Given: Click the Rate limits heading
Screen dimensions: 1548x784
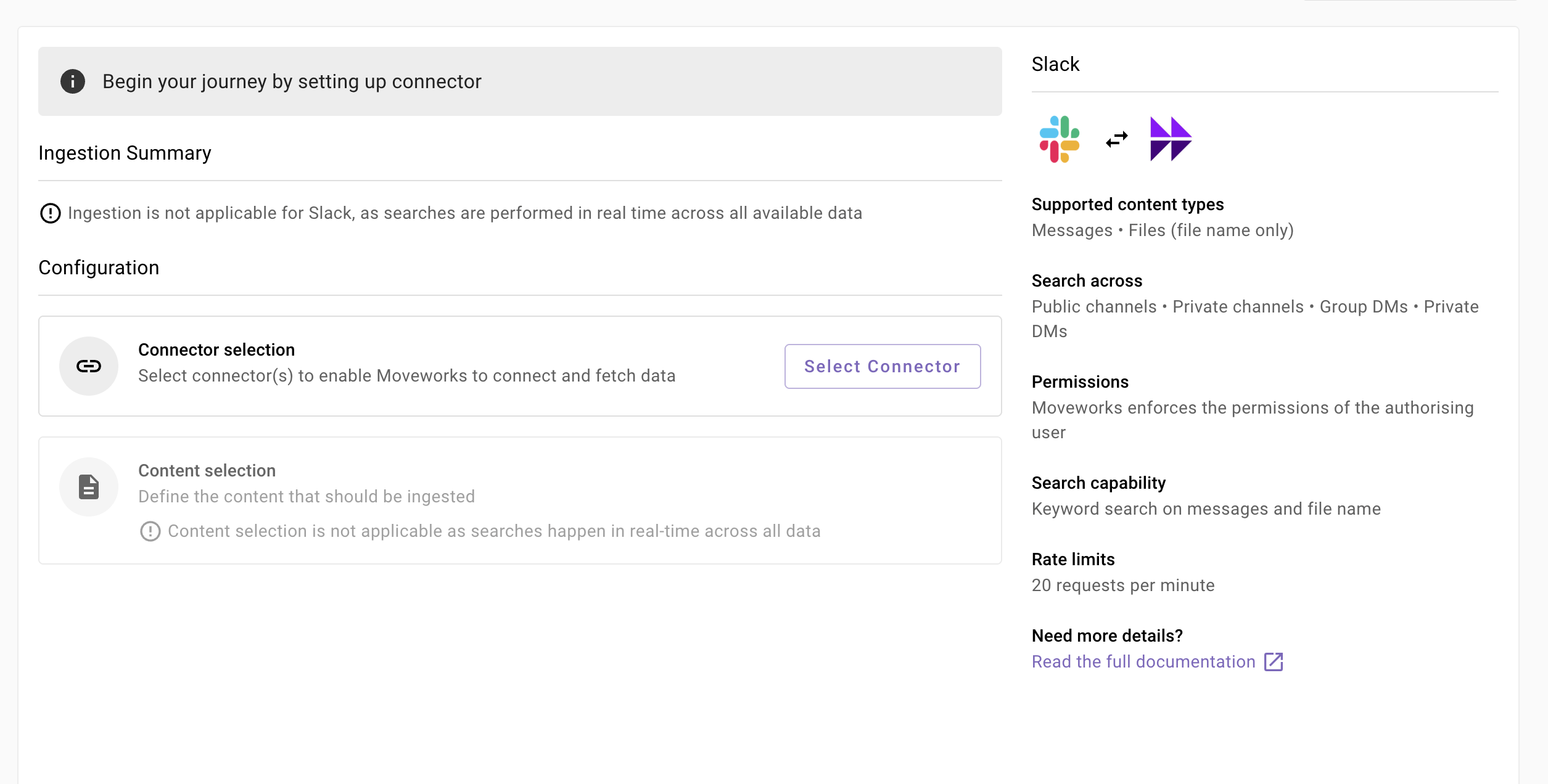Looking at the screenshot, I should click(x=1073, y=560).
